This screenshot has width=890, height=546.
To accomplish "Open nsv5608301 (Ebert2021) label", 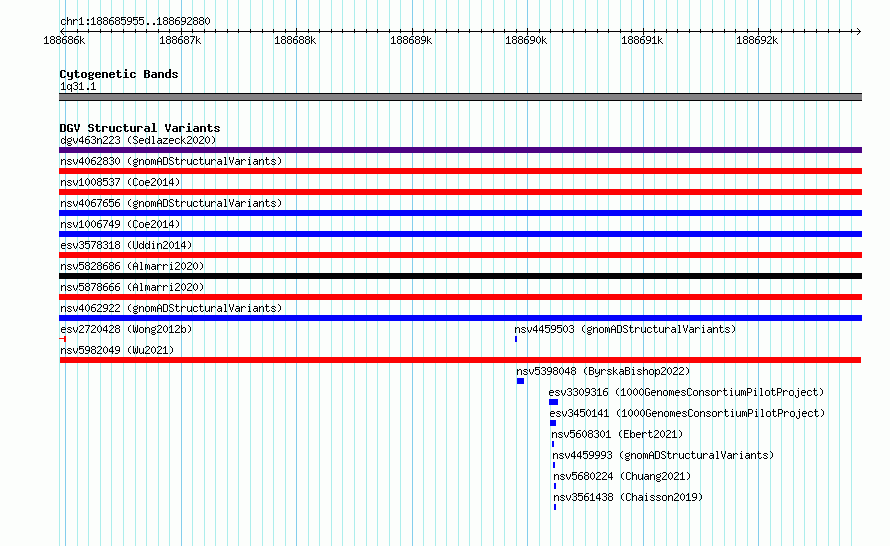I will pos(617,434).
